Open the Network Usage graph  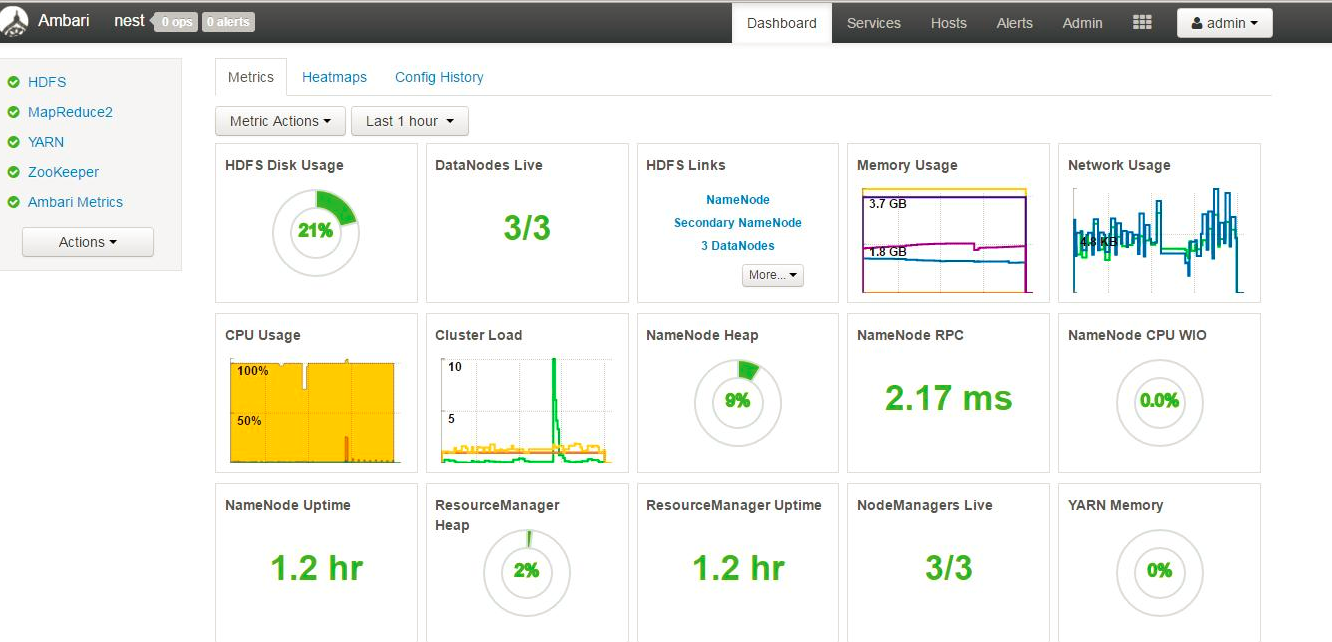[1158, 240]
